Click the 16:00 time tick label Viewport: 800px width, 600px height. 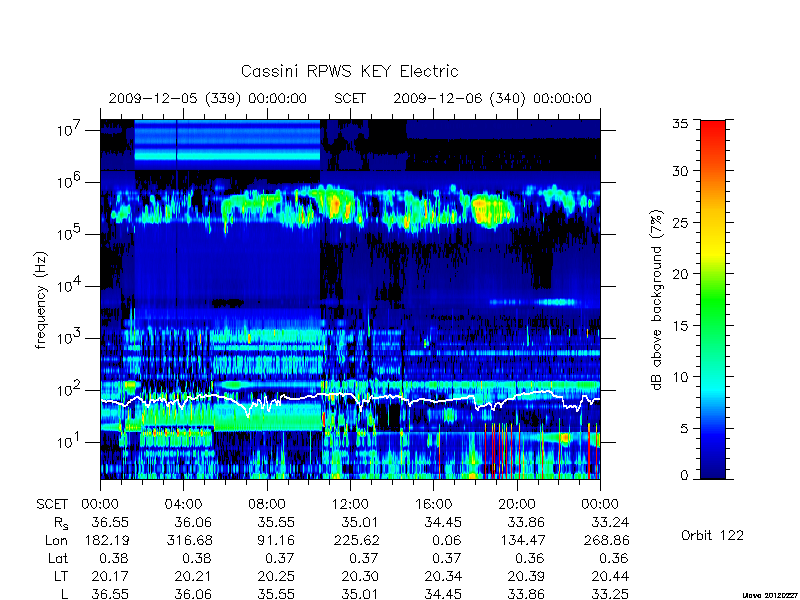pos(433,504)
